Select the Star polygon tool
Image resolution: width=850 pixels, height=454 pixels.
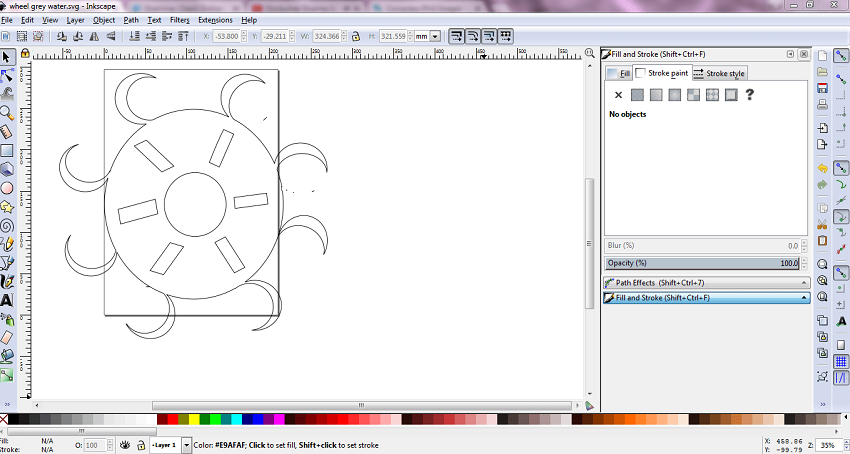tap(7, 207)
